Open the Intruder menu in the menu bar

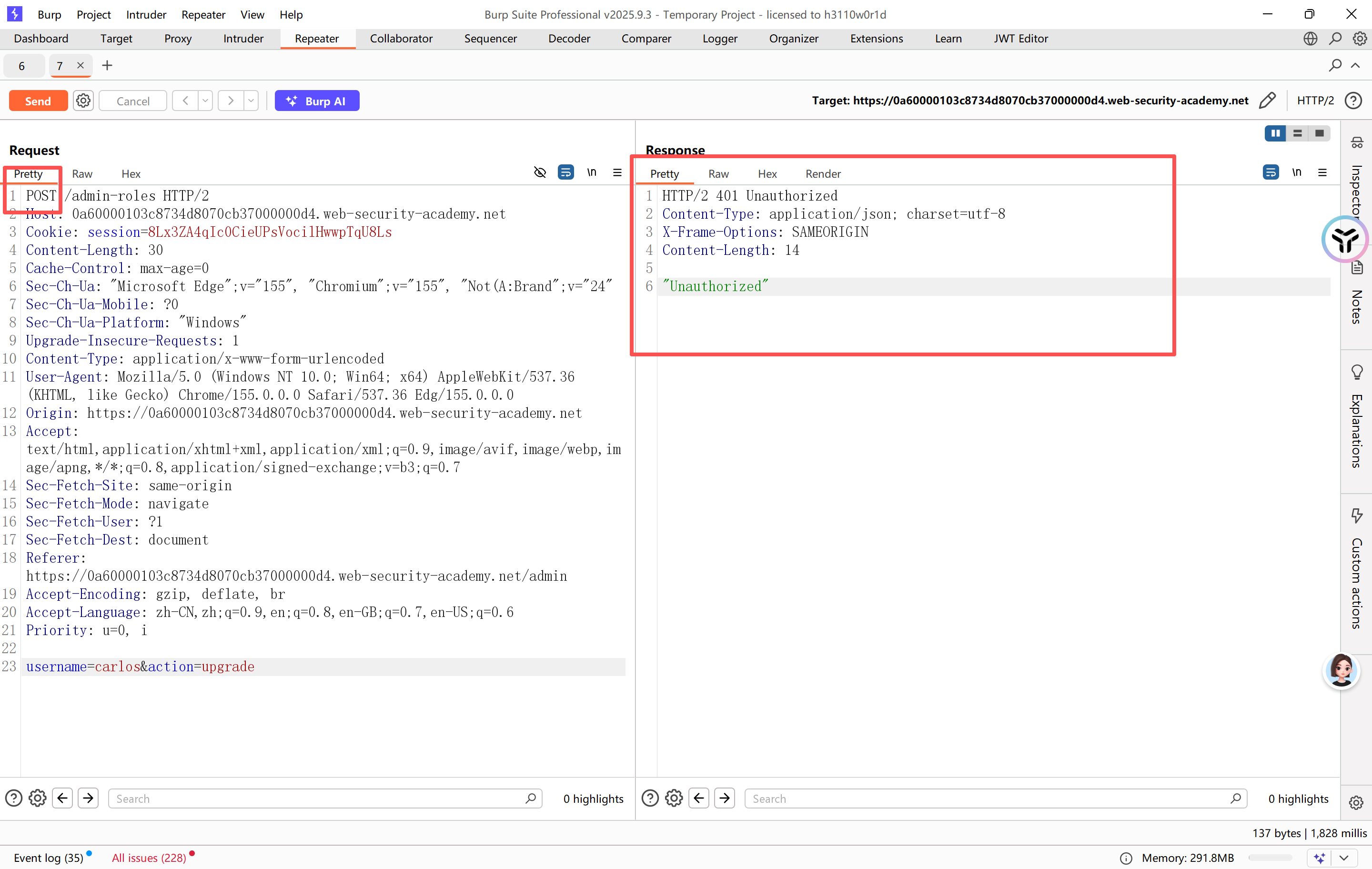pyautogui.click(x=146, y=14)
